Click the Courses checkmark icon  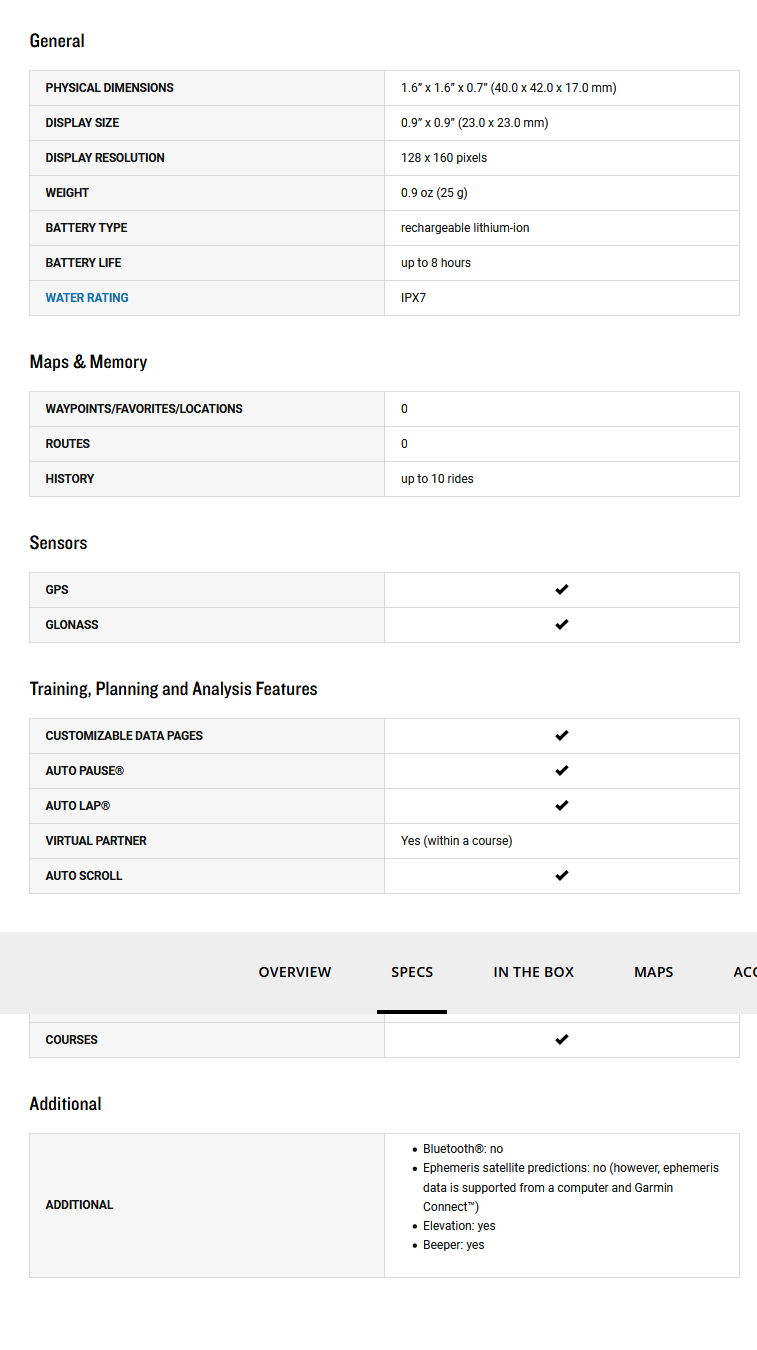coord(561,1040)
